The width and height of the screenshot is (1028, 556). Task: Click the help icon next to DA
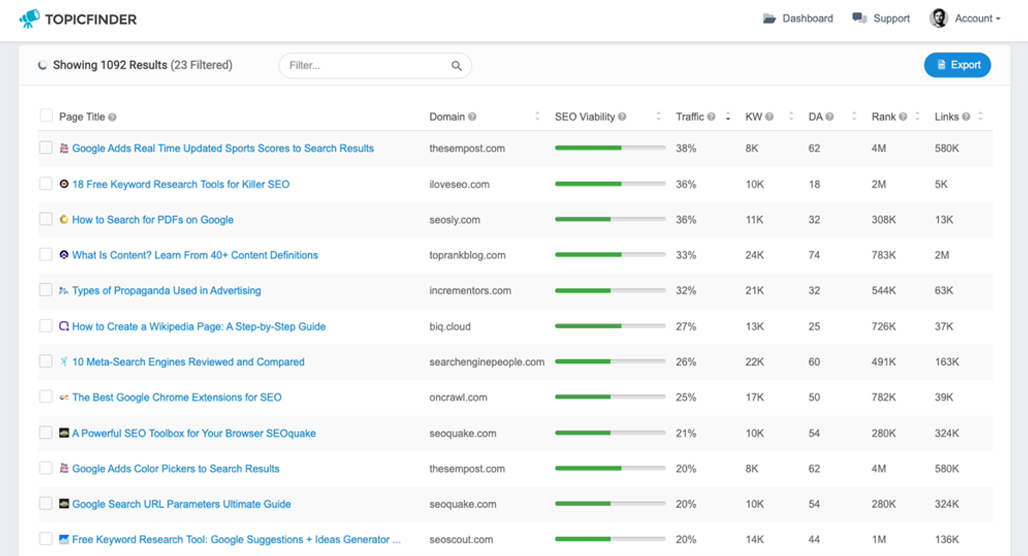[829, 117]
